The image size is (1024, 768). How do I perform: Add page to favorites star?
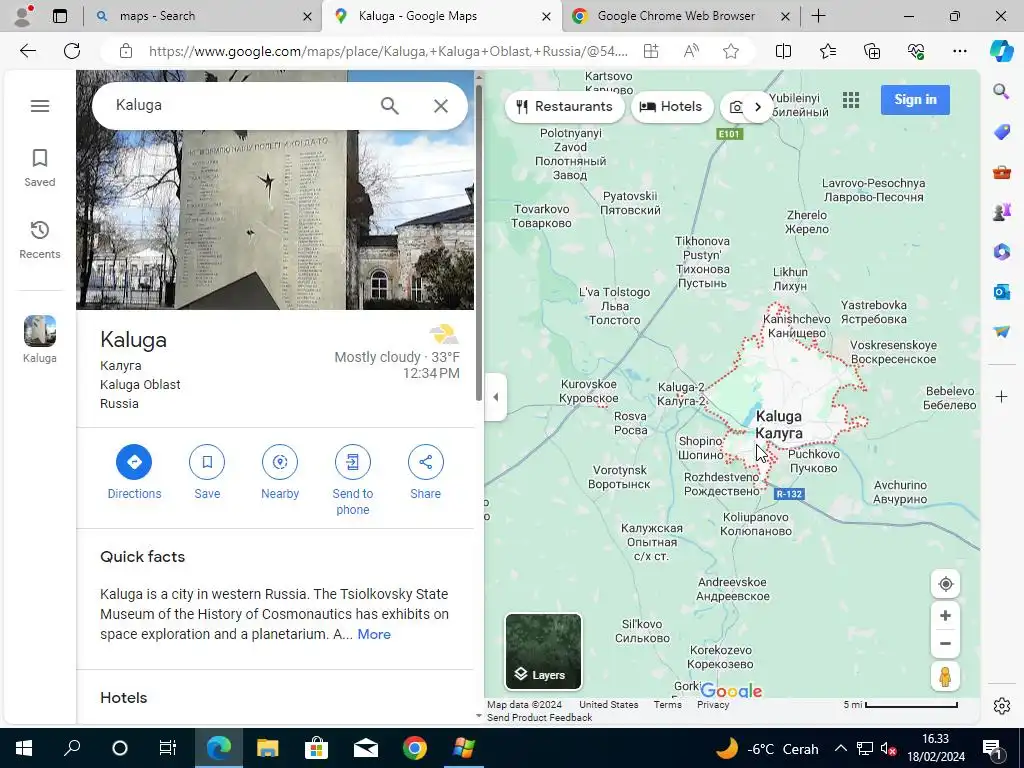(731, 51)
